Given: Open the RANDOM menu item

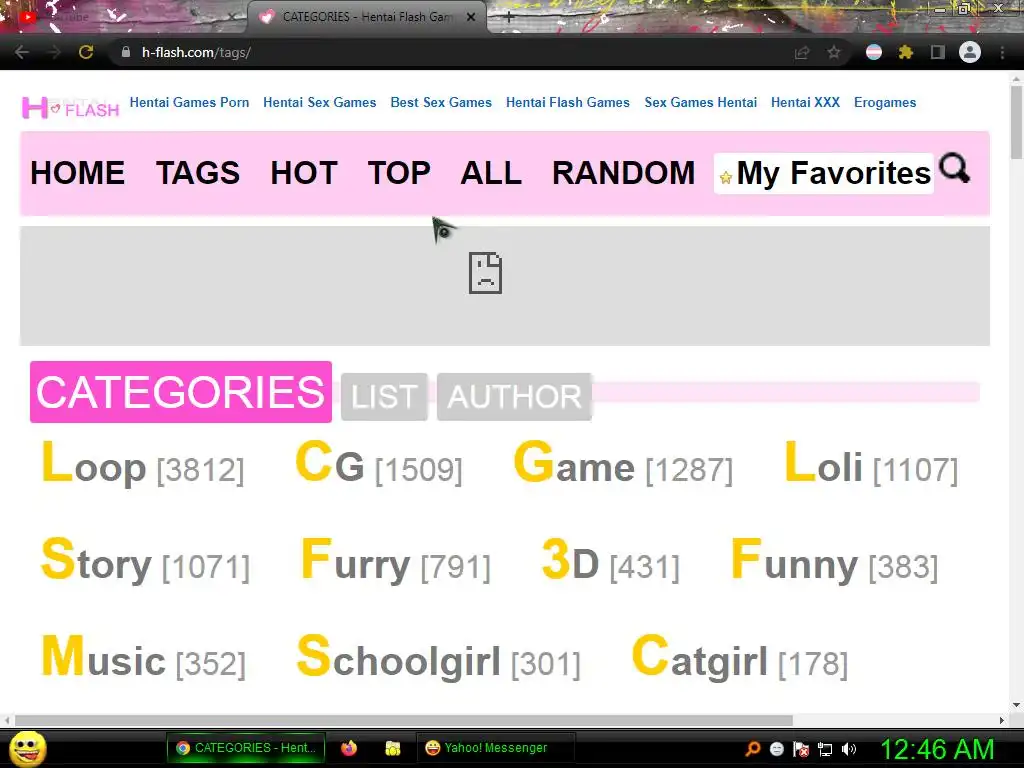Looking at the screenshot, I should coord(624,173).
